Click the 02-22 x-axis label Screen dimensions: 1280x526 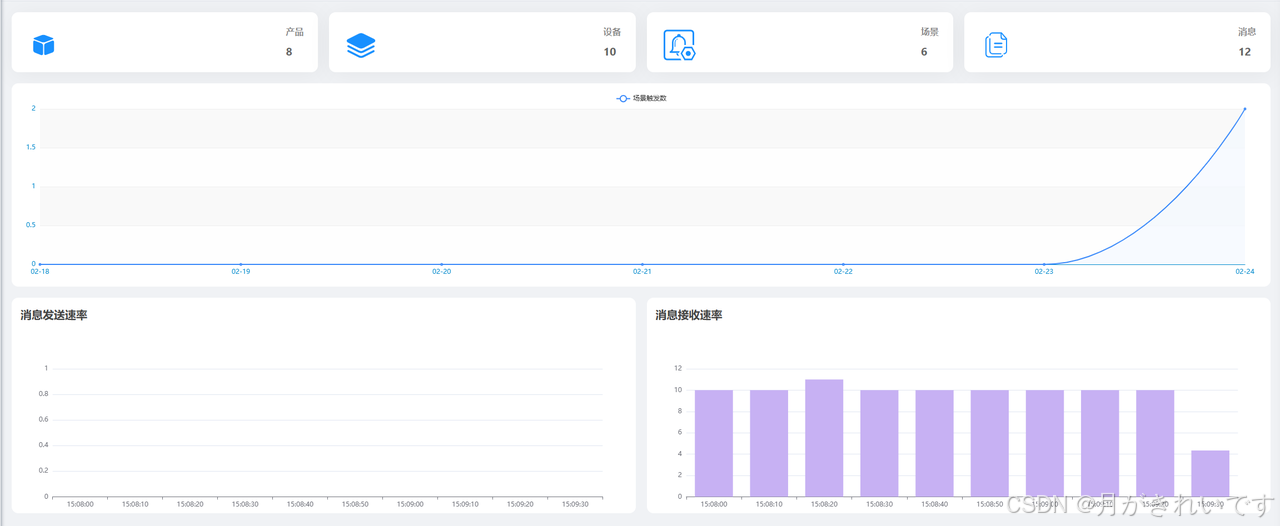[843, 272]
